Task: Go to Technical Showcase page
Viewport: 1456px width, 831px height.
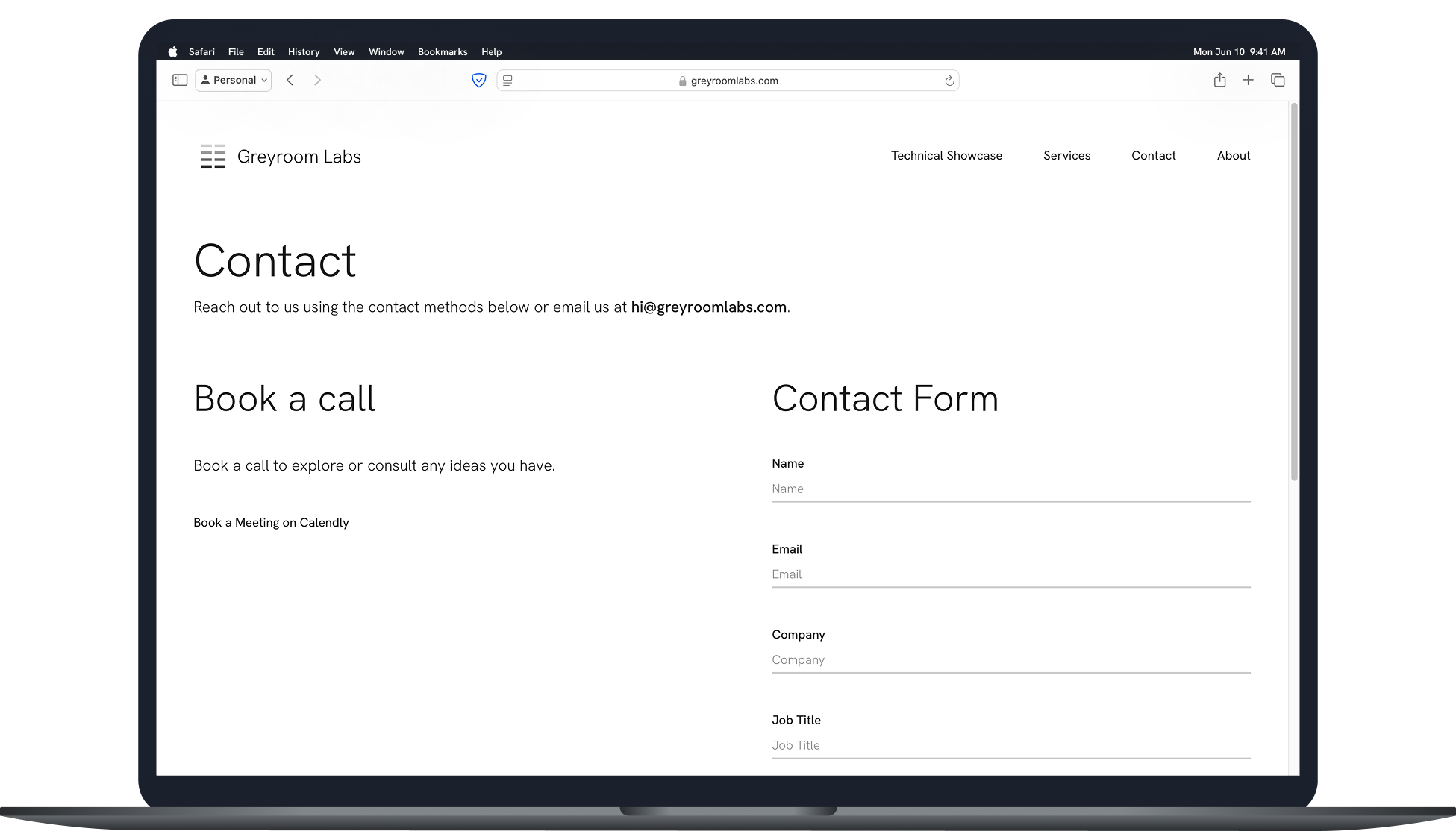Action: [946, 155]
